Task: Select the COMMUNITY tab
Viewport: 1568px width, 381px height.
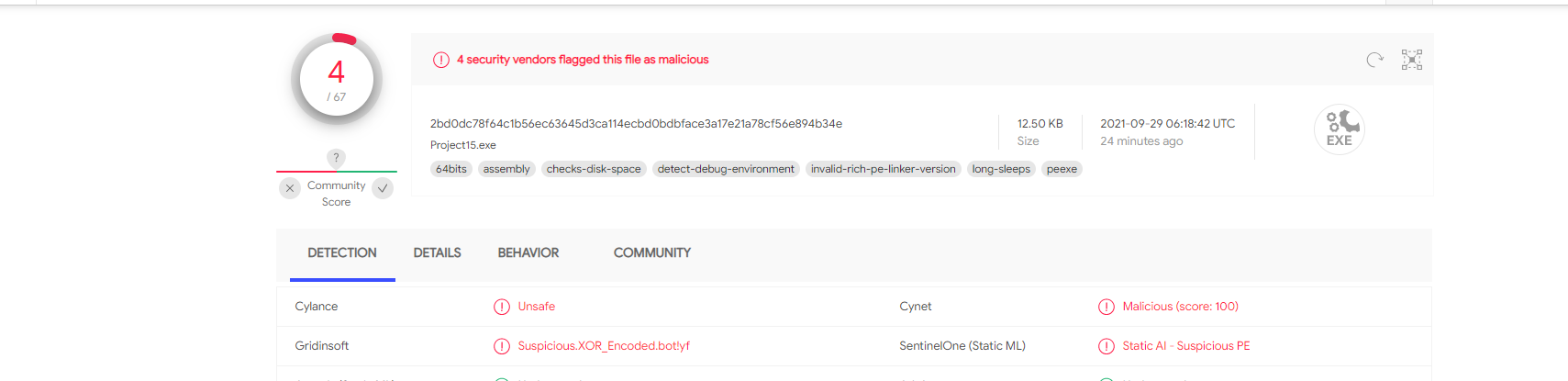Action: (x=651, y=252)
